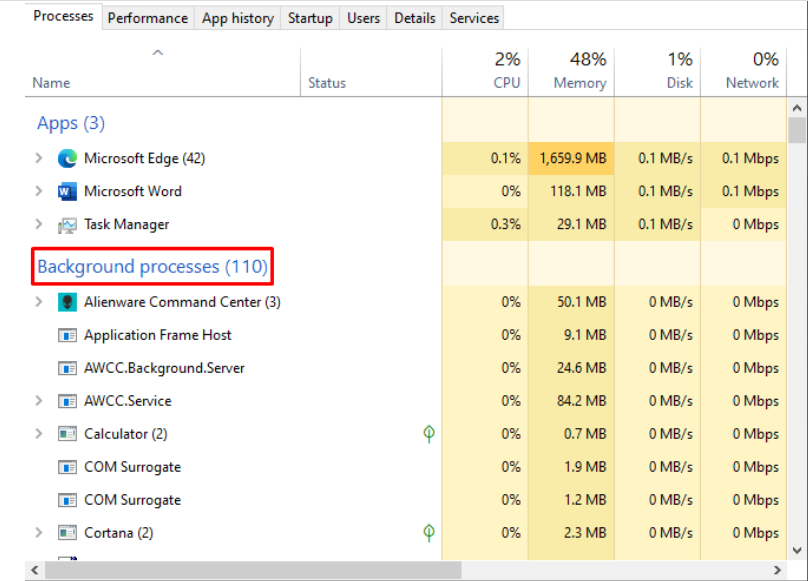
Task: Switch to the Processes tab
Action: pyautogui.click(x=63, y=16)
